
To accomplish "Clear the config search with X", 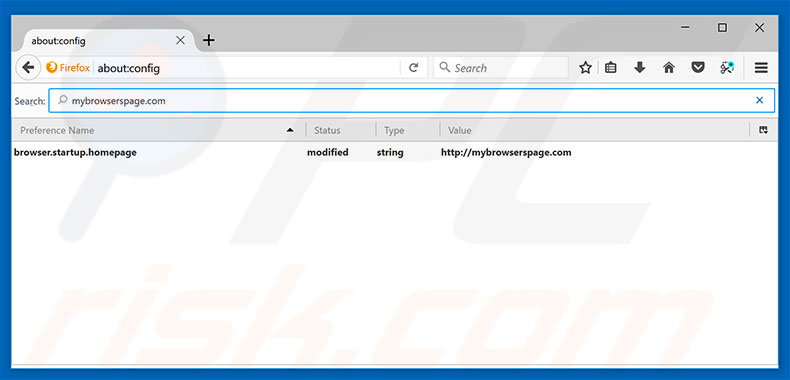I will coord(759,101).
